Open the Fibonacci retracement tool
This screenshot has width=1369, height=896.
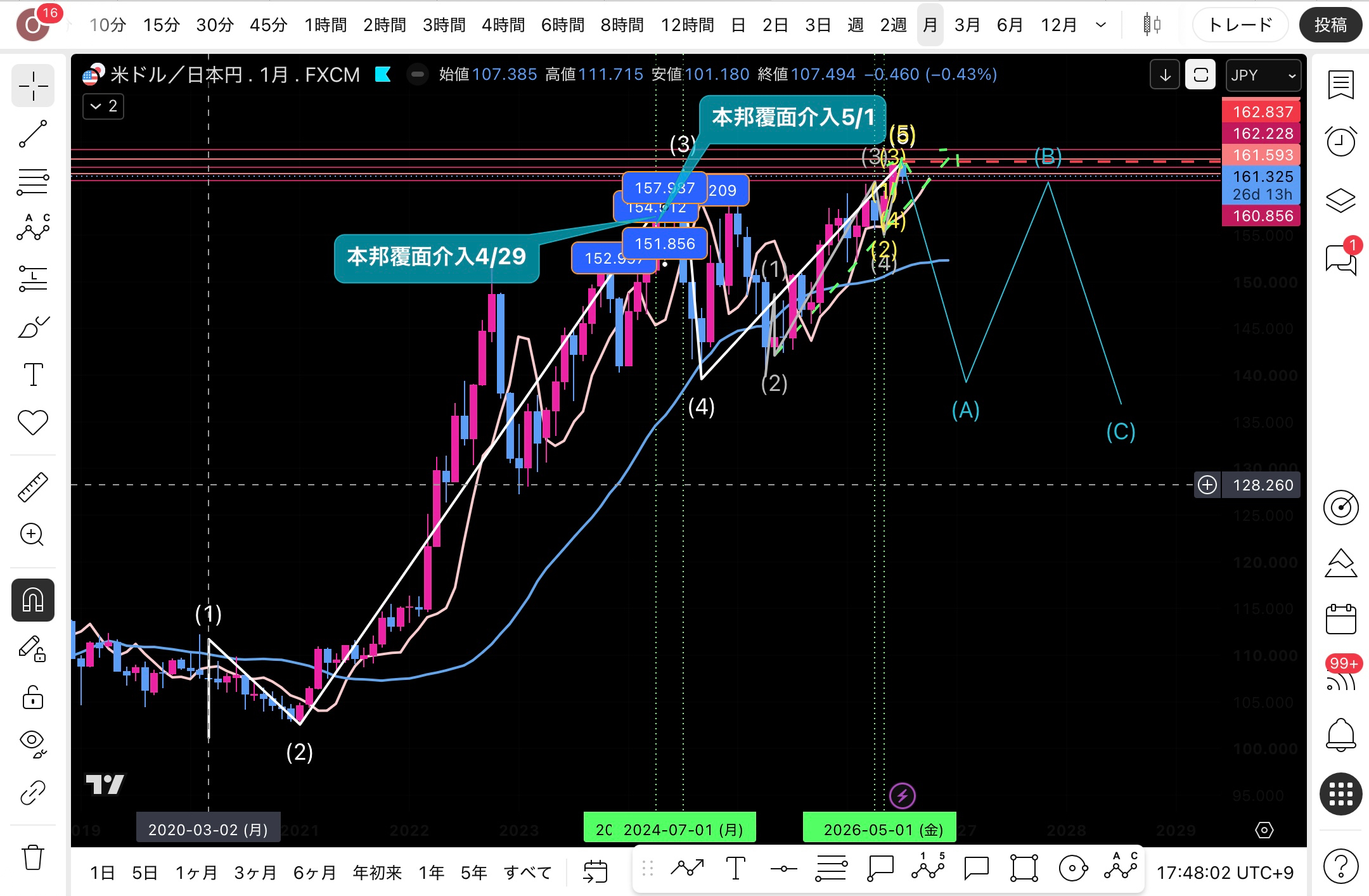click(x=33, y=182)
